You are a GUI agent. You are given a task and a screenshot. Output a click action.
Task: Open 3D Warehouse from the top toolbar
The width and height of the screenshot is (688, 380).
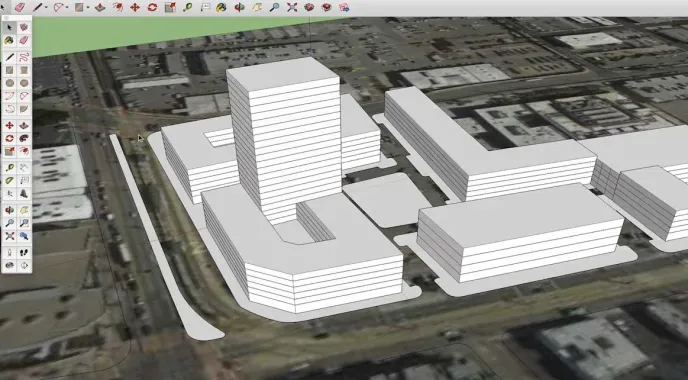tap(309, 7)
